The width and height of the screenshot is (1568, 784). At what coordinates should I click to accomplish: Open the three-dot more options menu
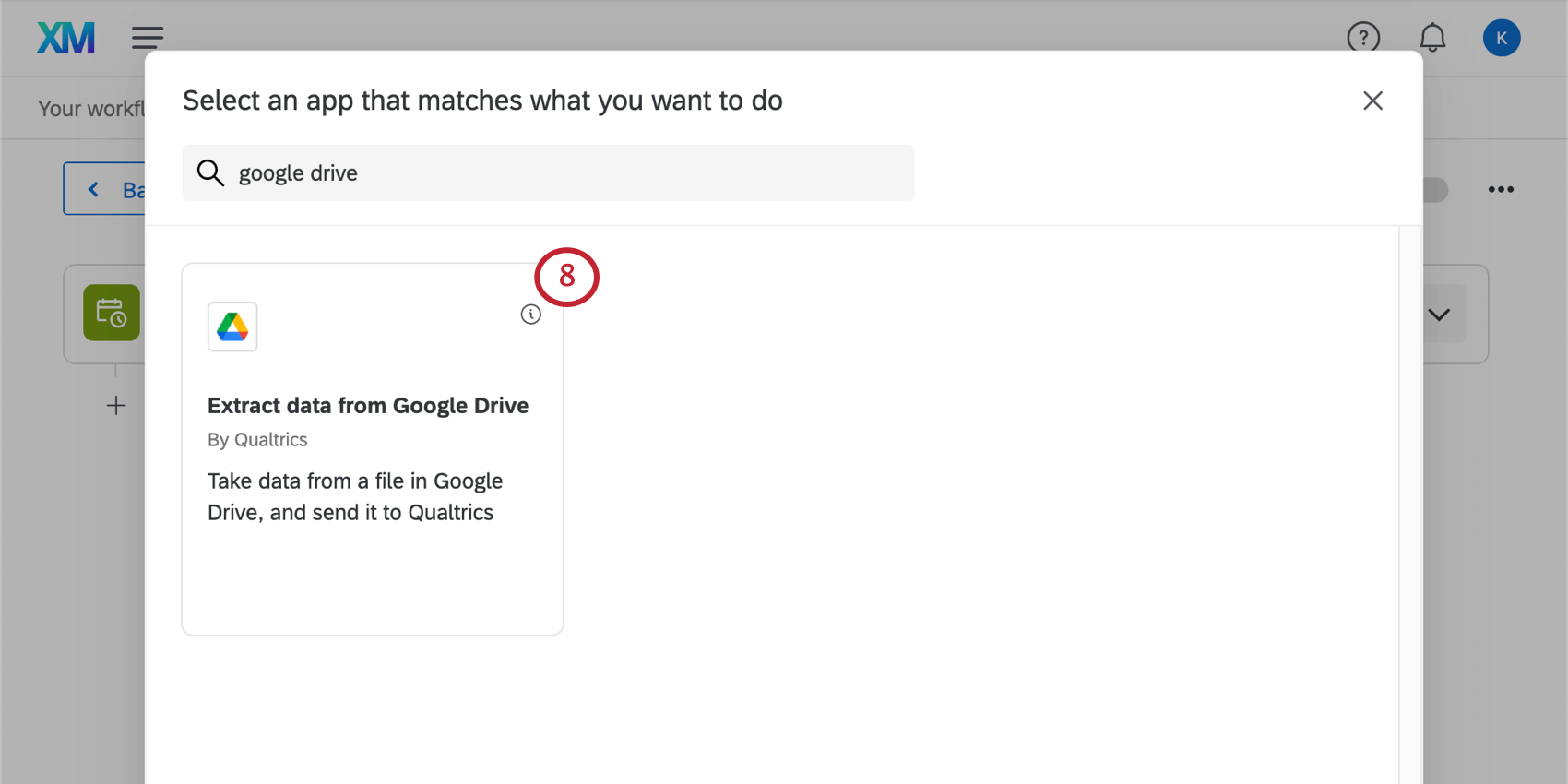[1501, 189]
